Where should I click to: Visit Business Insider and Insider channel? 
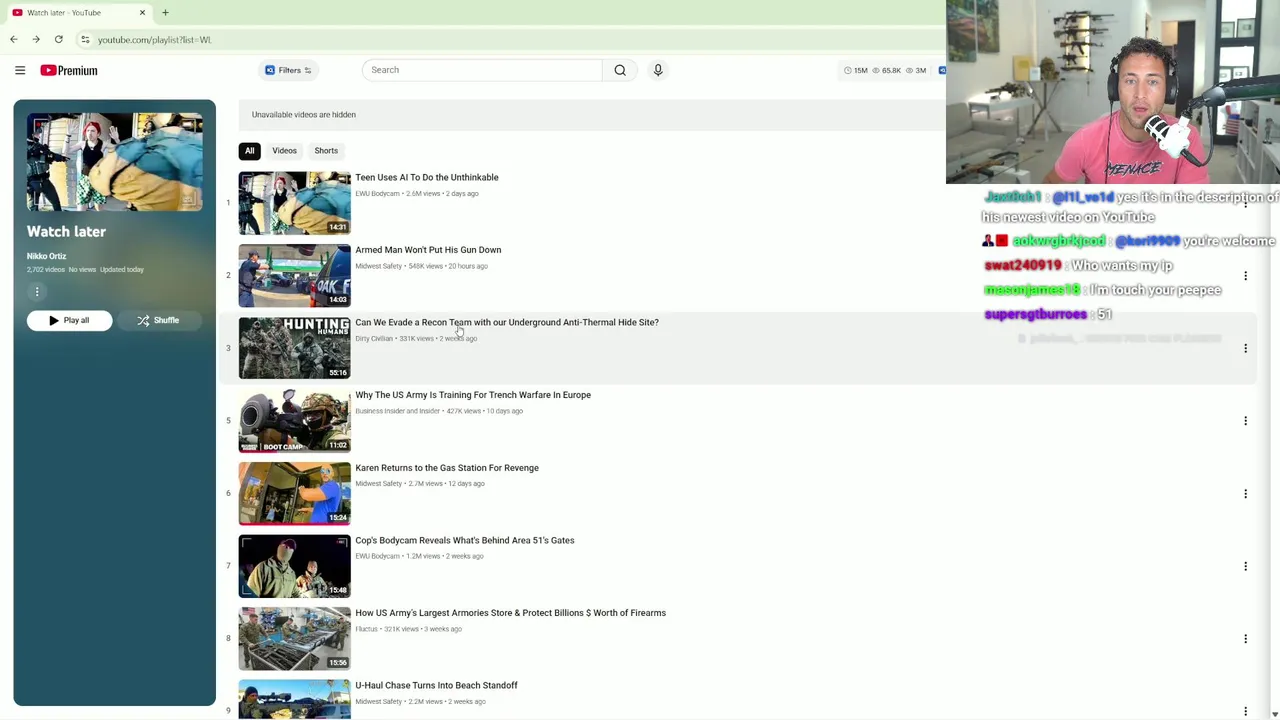[x=398, y=411]
